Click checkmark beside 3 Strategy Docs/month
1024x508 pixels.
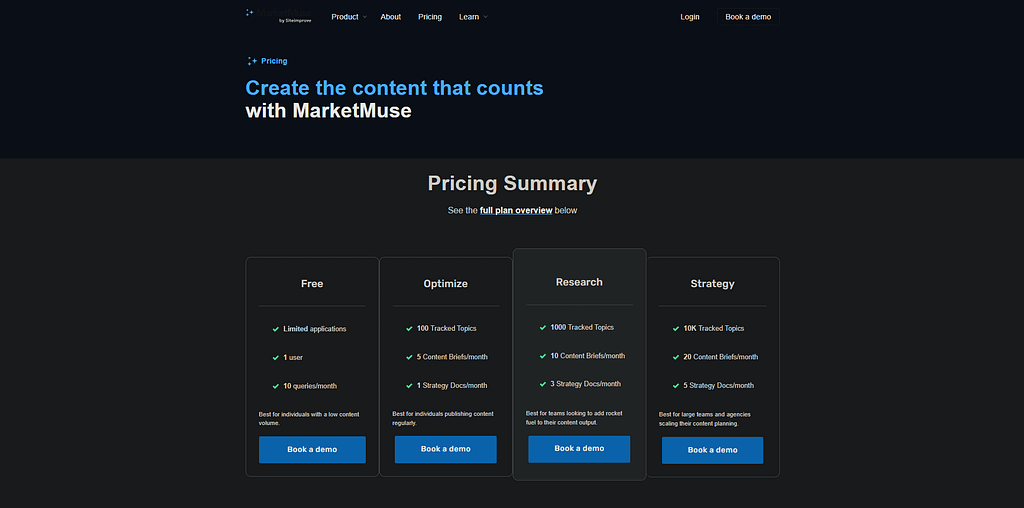543,384
